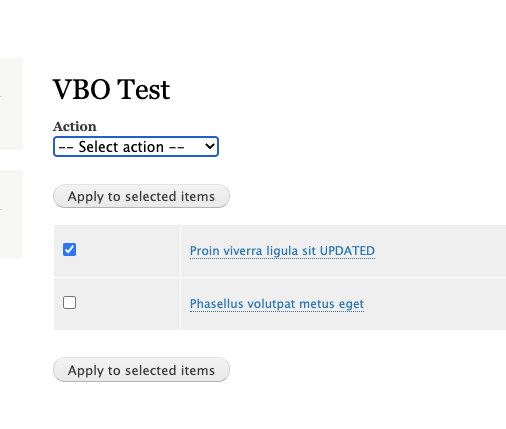Click the lower gray sidebar block
The height and width of the screenshot is (429, 506).
[11, 214]
